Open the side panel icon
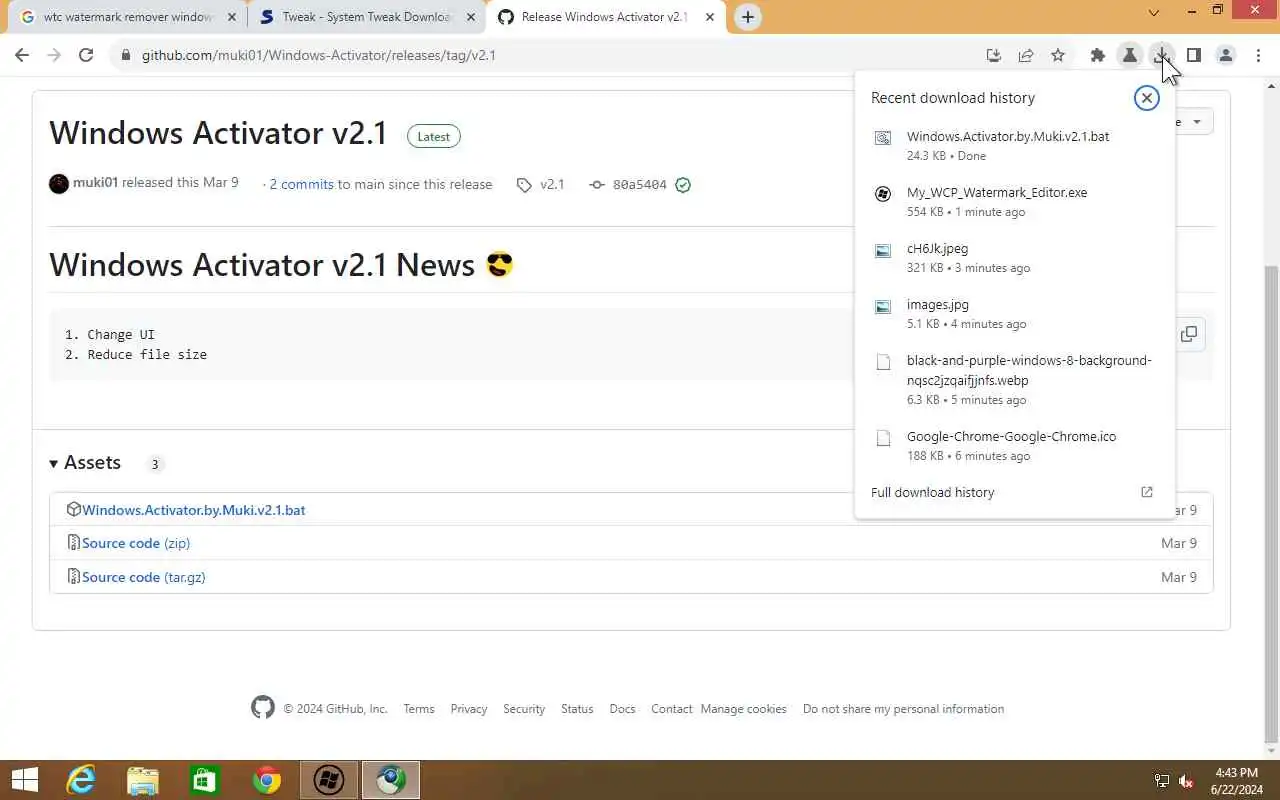Viewport: 1280px width, 800px height. point(1194,55)
